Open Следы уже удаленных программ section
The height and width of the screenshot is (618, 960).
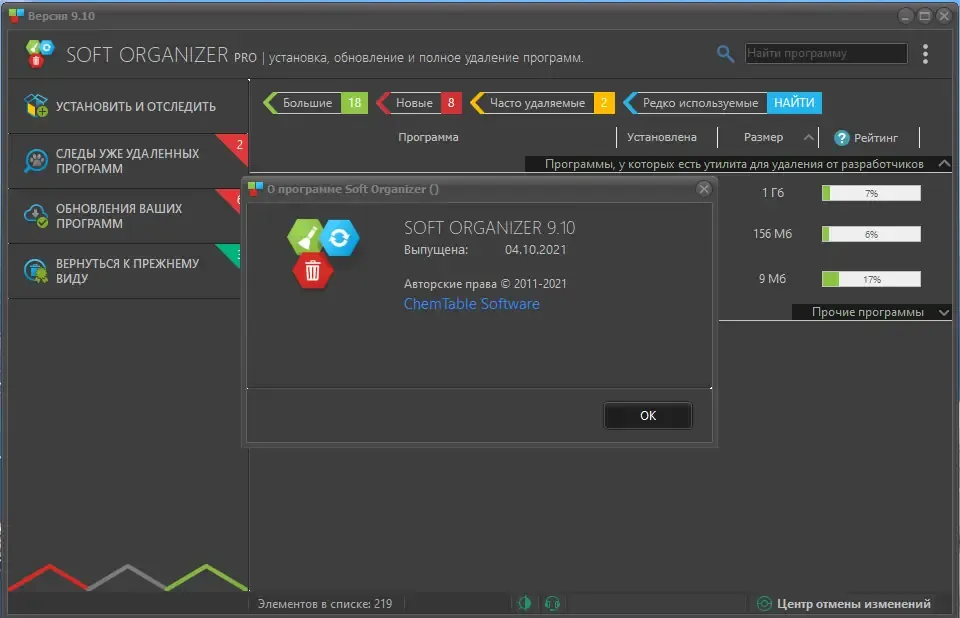(127, 161)
